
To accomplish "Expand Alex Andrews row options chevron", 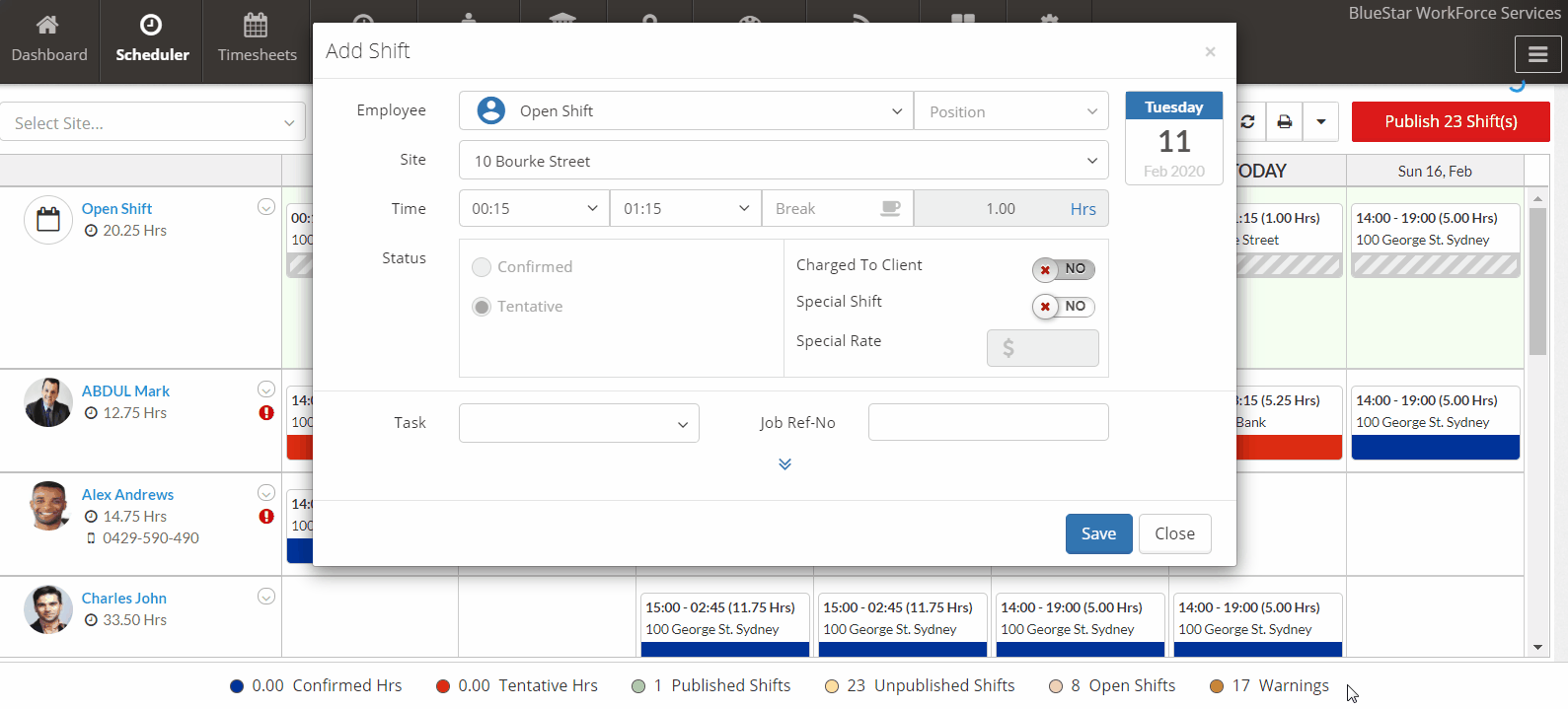I will coord(265,493).
